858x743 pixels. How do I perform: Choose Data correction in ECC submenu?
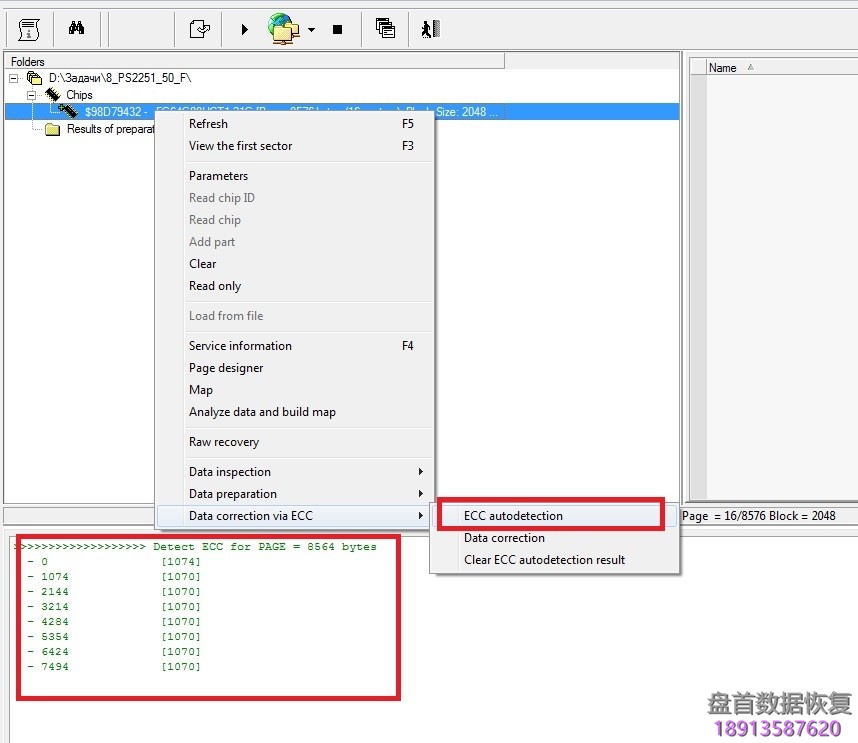coord(504,538)
